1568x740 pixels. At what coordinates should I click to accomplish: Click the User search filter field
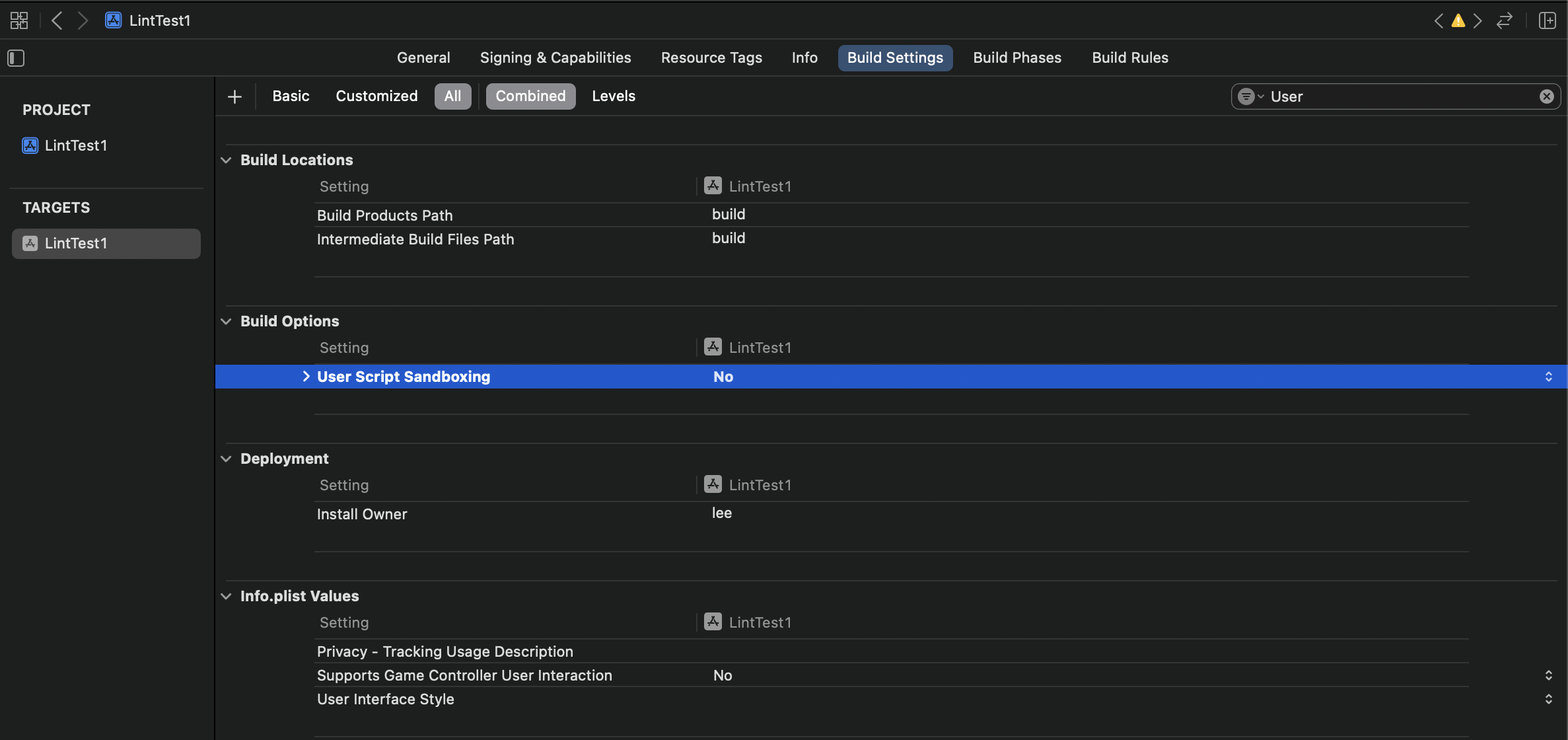(1400, 96)
